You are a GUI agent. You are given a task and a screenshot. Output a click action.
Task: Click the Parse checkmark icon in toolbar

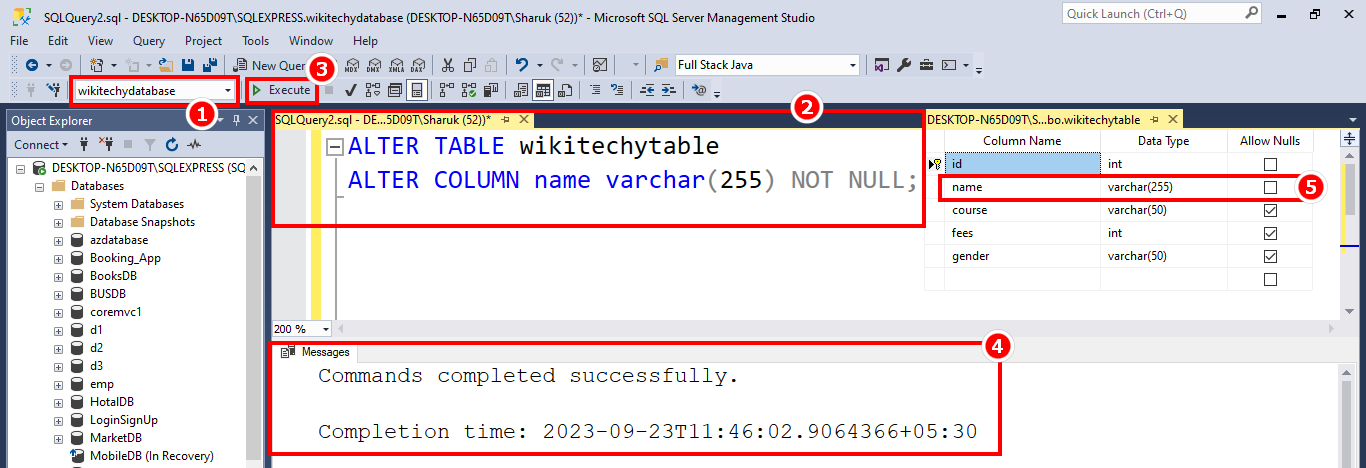(351, 90)
